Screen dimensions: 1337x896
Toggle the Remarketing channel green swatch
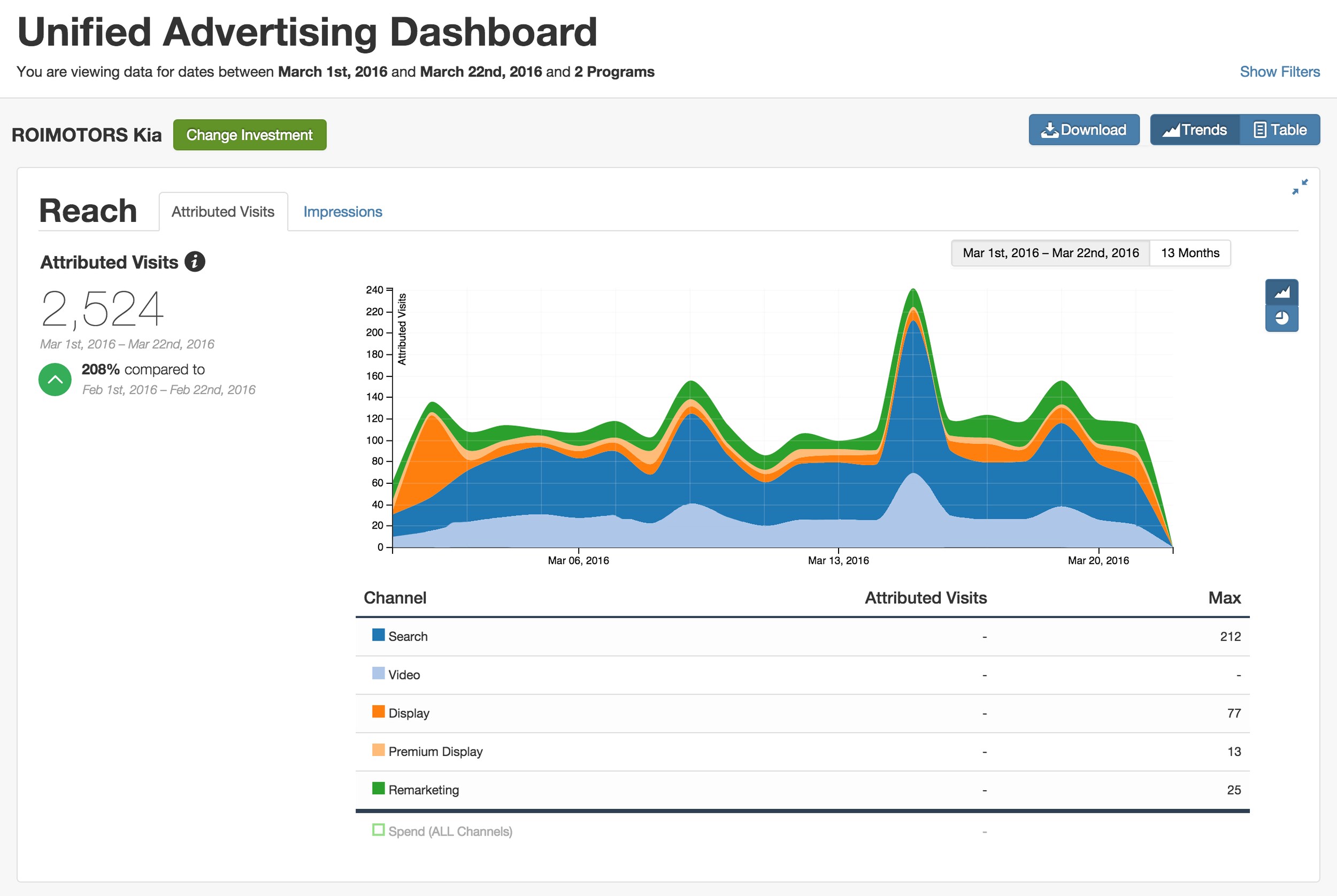(x=378, y=788)
